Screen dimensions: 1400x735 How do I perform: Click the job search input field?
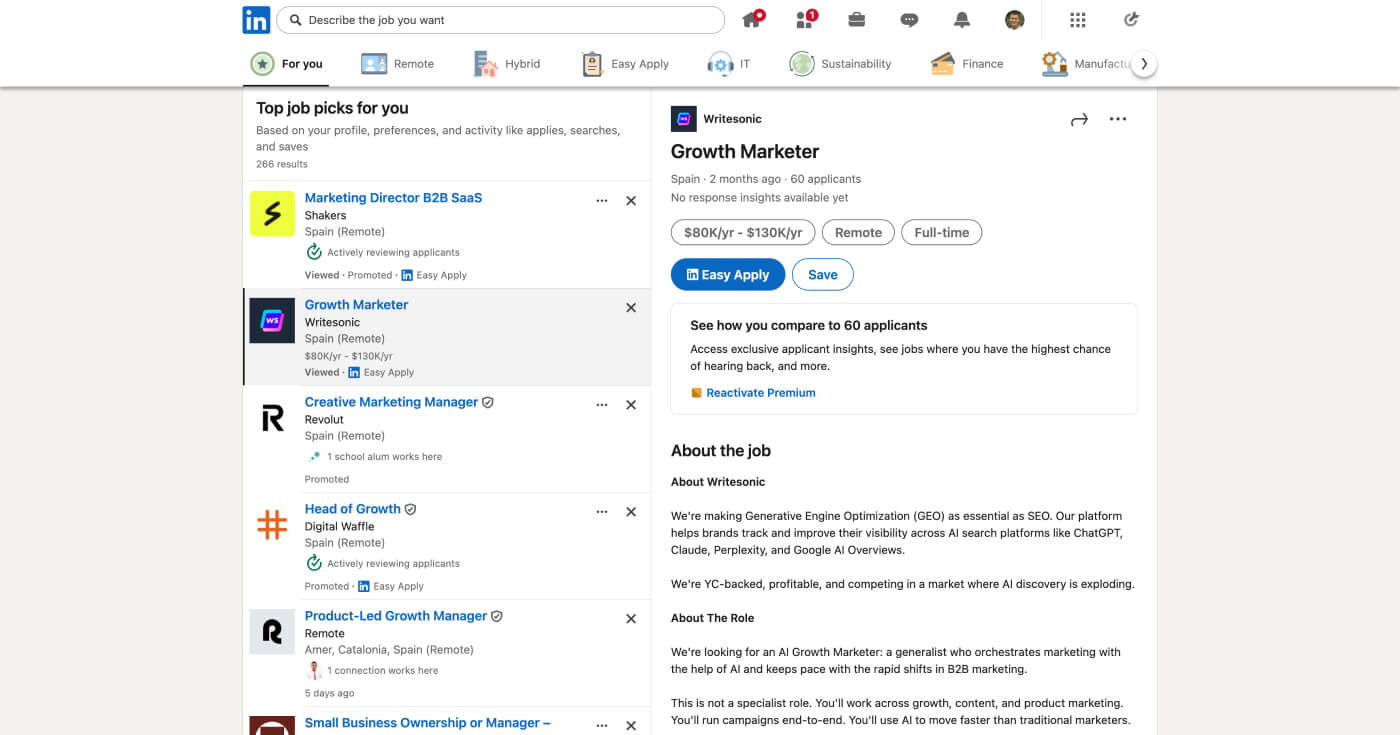500,19
